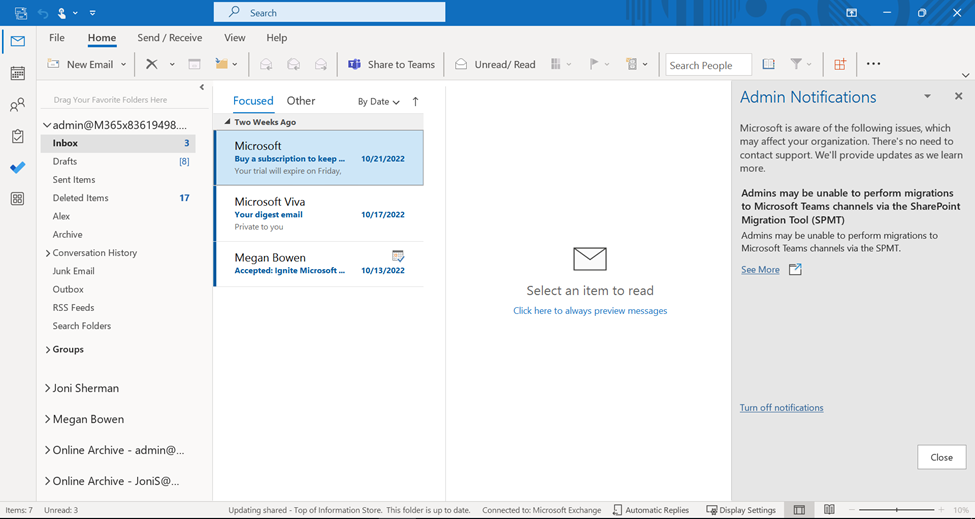Switch to Reading view in status bar
Image resolution: width=975 pixels, height=519 pixels.
829,510
